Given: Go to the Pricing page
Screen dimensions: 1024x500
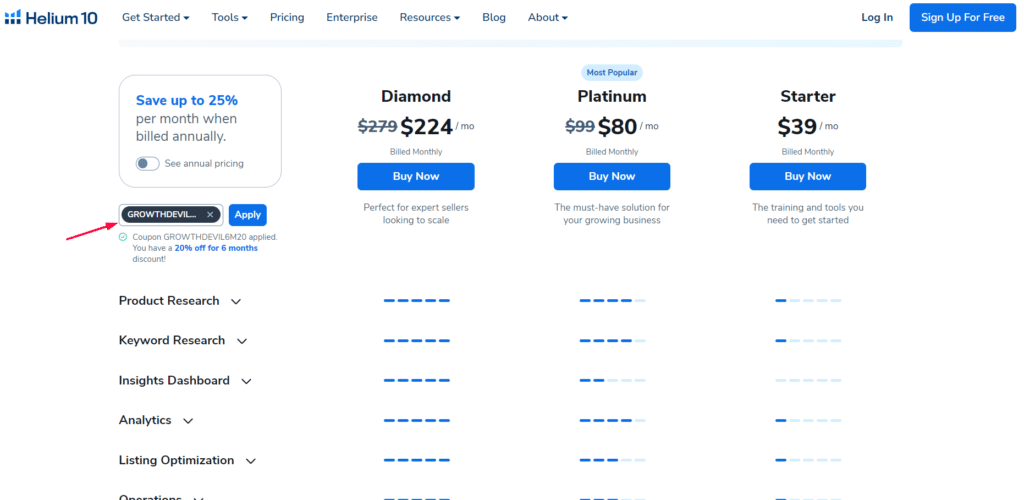Looking at the screenshot, I should 287,18.
